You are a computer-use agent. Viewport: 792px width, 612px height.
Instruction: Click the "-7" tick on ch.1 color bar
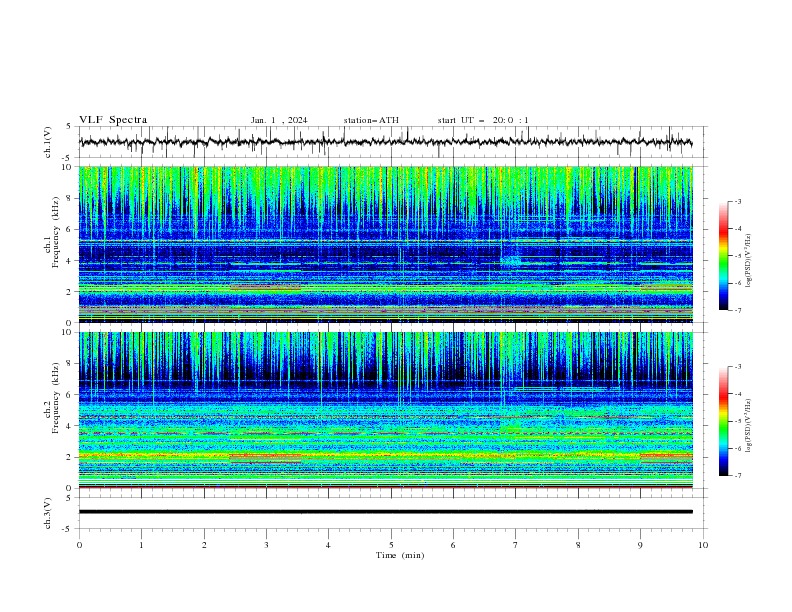738,310
